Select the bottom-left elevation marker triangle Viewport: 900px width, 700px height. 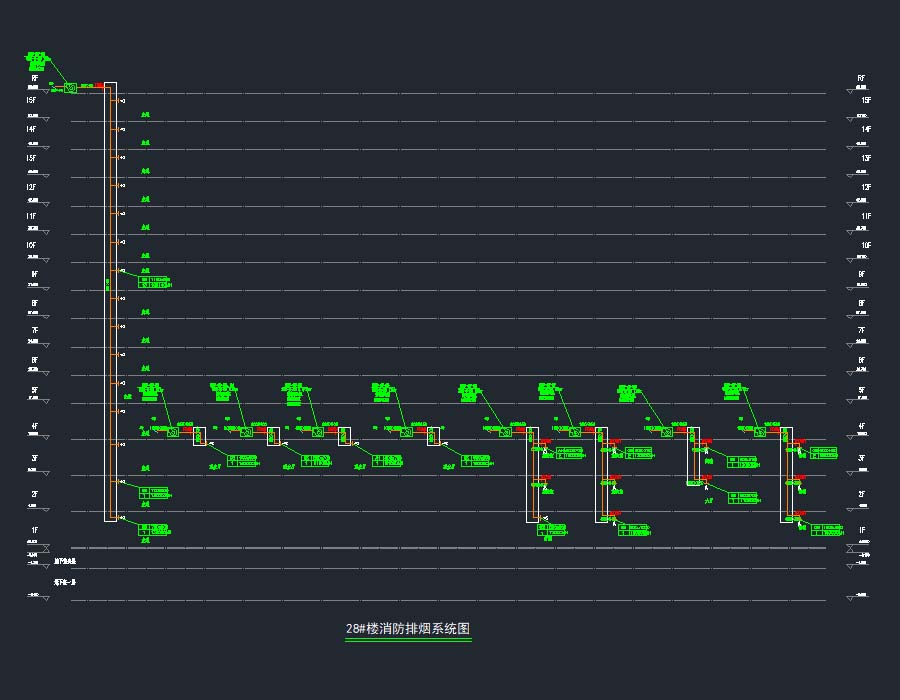[x=45, y=597]
